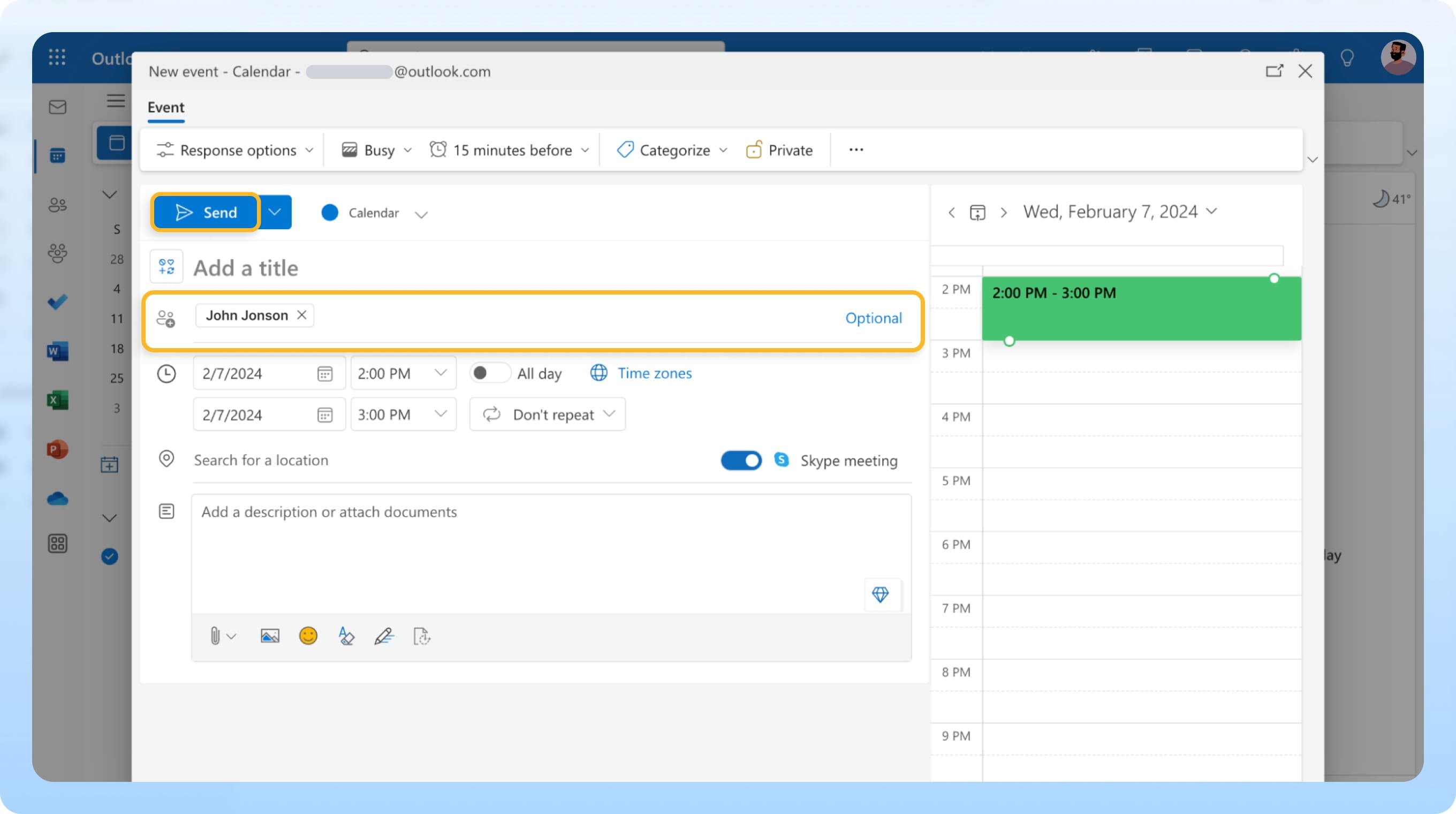Viewport: 1456px width, 814px height.
Task: Click the OneDrive cloud icon
Action: 57,499
